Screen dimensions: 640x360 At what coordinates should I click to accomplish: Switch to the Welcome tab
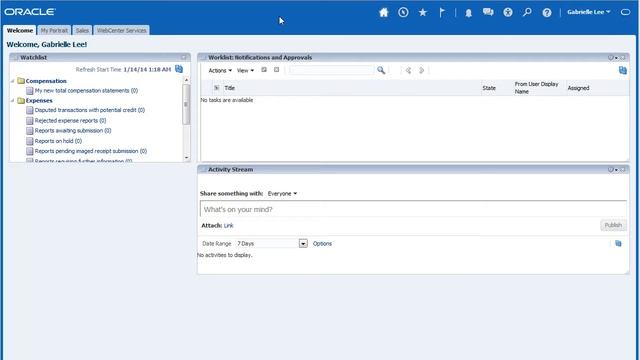tap(20, 30)
